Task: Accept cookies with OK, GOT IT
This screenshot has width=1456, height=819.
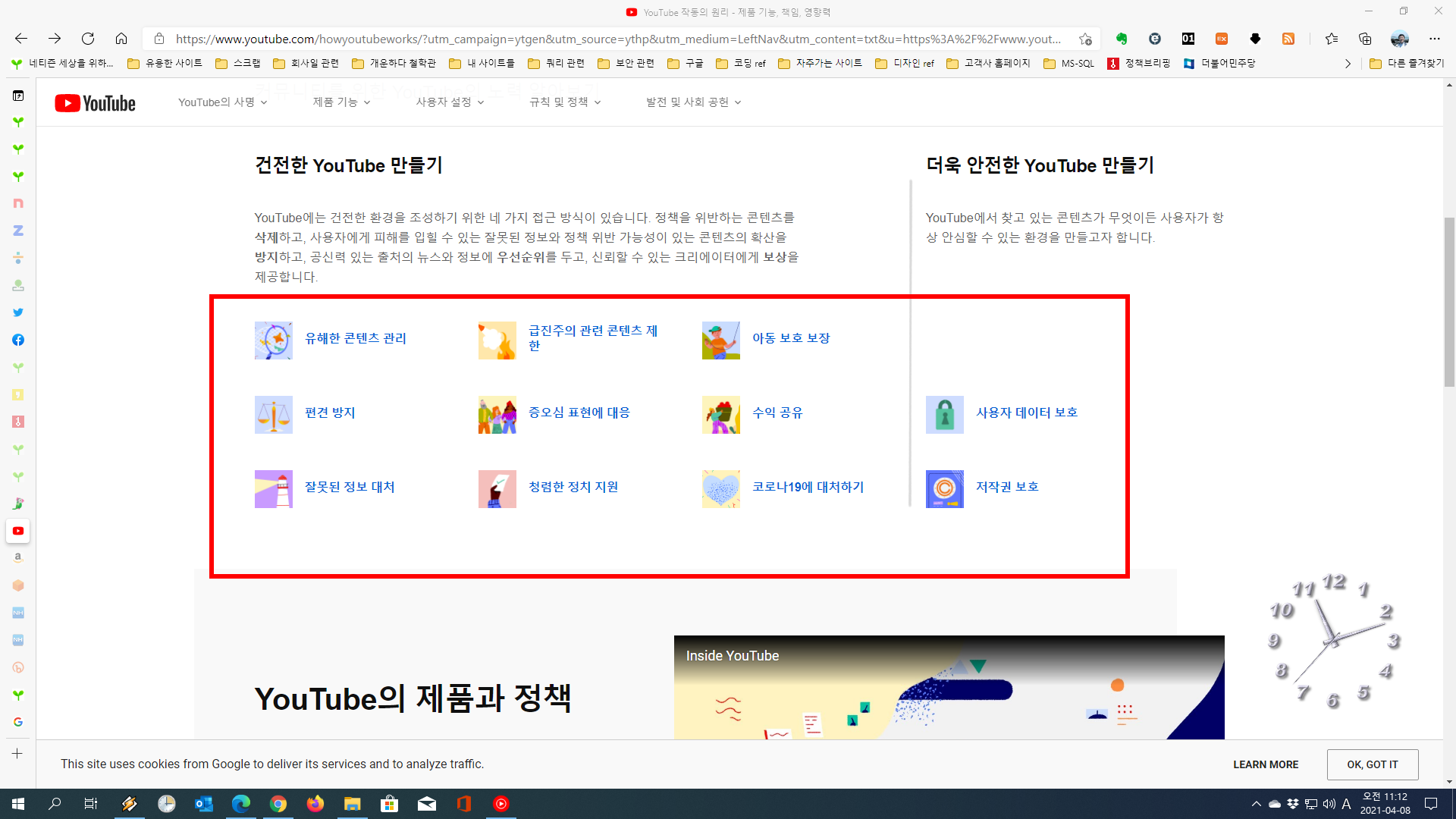Action: pos(1373,764)
